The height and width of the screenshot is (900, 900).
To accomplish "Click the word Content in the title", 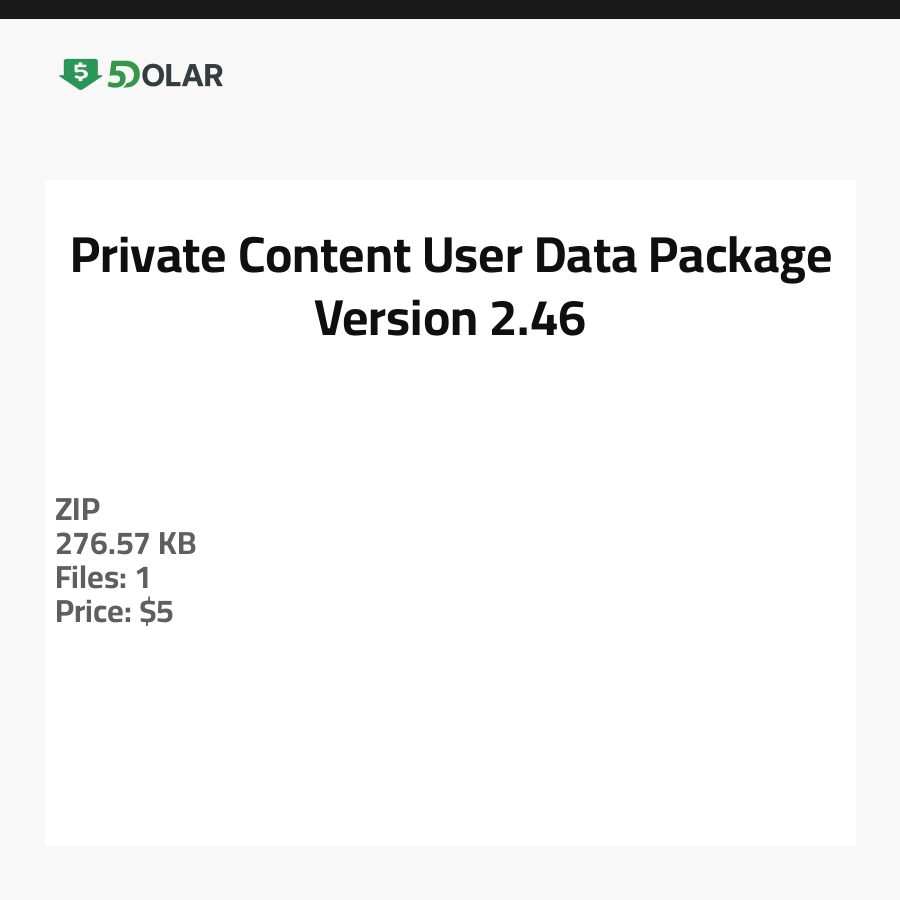I will [324, 257].
